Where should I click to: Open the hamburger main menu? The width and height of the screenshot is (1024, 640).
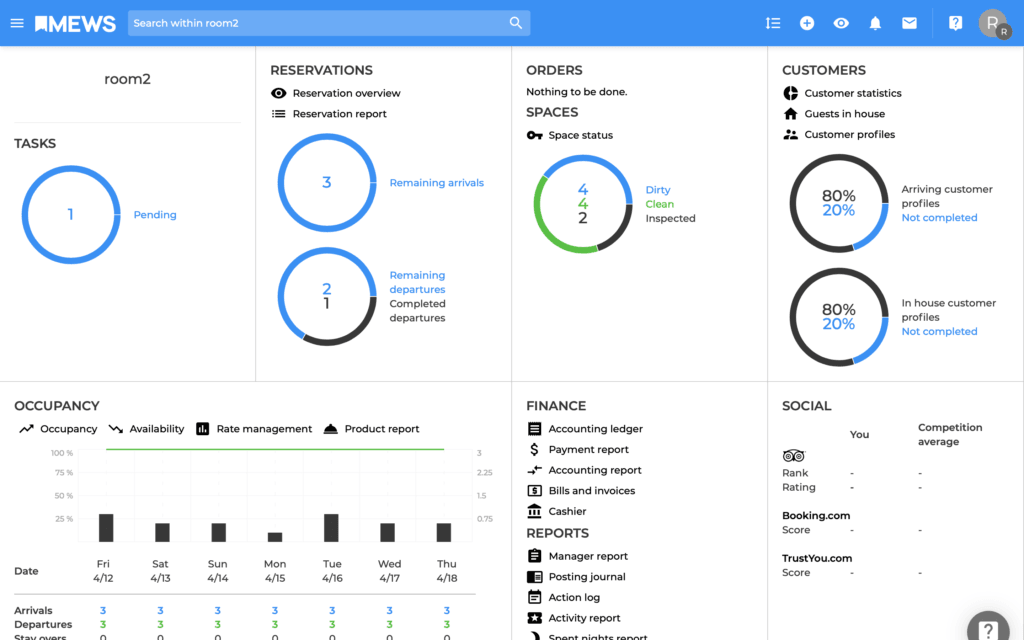[17, 23]
